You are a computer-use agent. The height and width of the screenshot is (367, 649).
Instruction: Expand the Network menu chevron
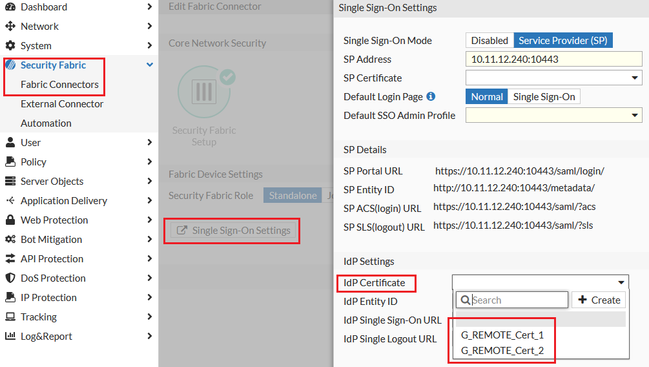coord(150,26)
